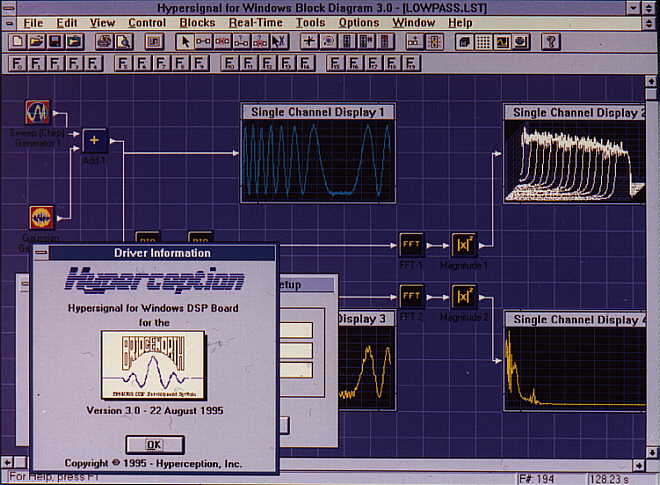Image resolution: width=660 pixels, height=485 pixels.
Task: Open the Window menu
Action: [x=414, y=23]
